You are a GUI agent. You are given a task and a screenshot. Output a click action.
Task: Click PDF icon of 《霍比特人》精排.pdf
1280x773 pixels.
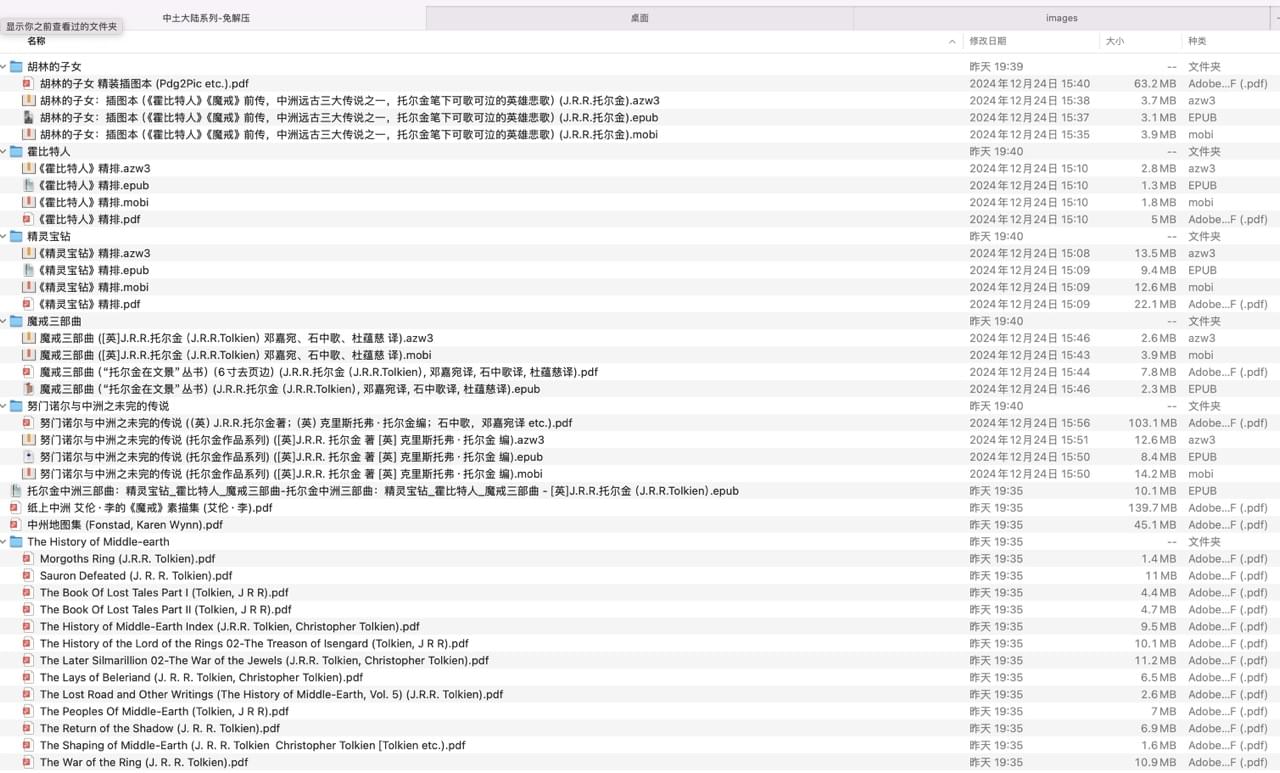coord(29,220)
